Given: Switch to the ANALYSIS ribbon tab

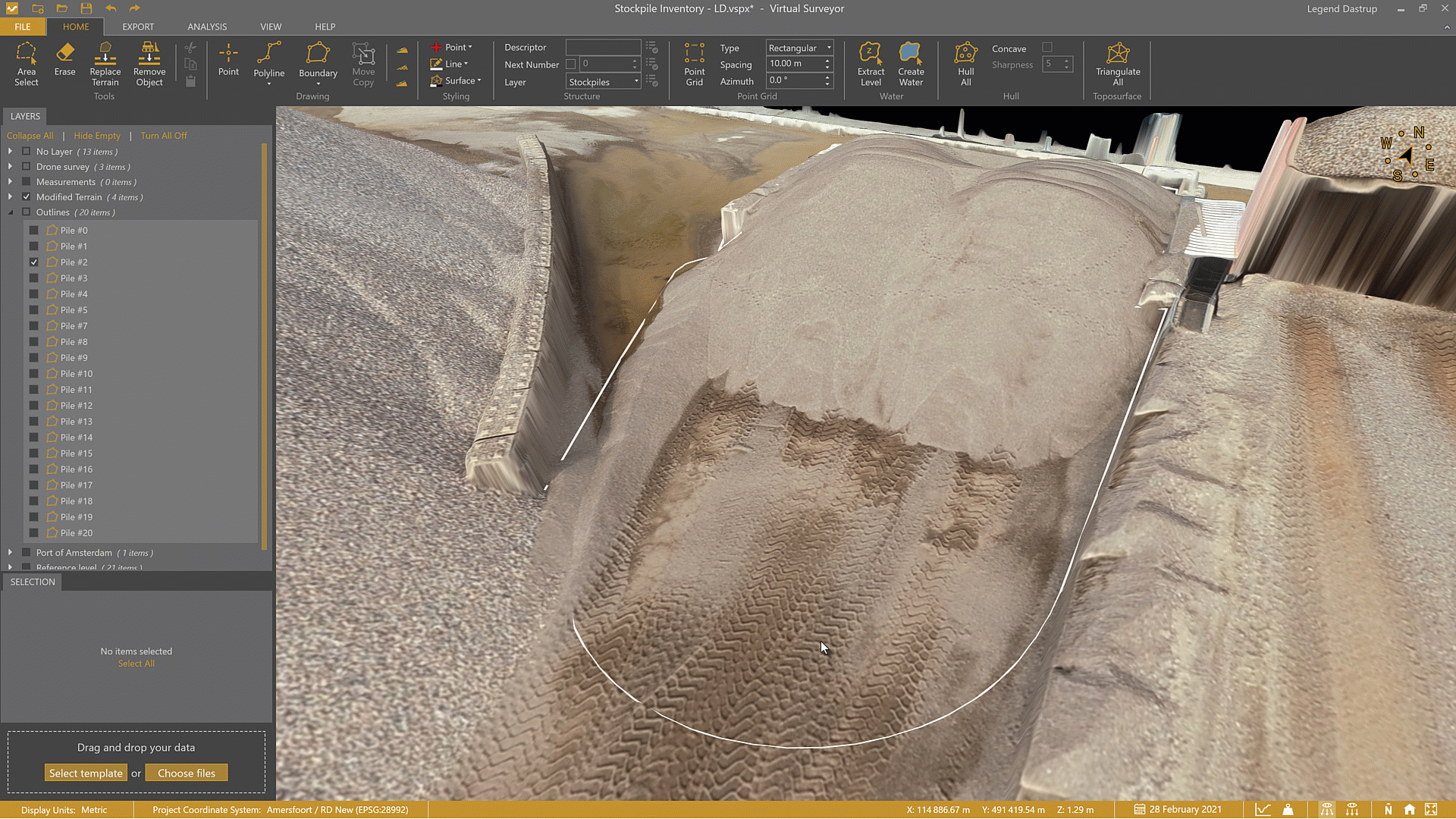Looking at the screenshot, I should [x=207, y=27].
